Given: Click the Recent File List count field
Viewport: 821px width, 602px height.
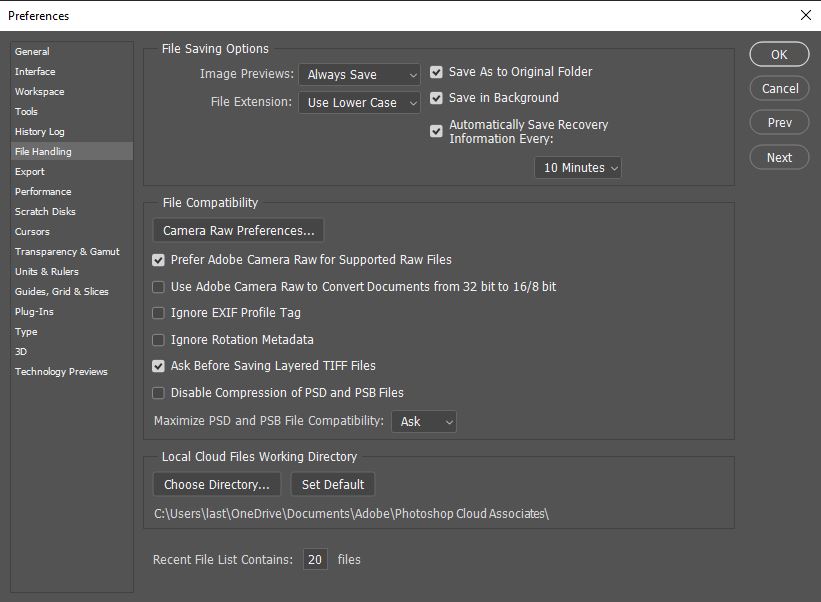Looking at the screenshot, I should point(315,560).
